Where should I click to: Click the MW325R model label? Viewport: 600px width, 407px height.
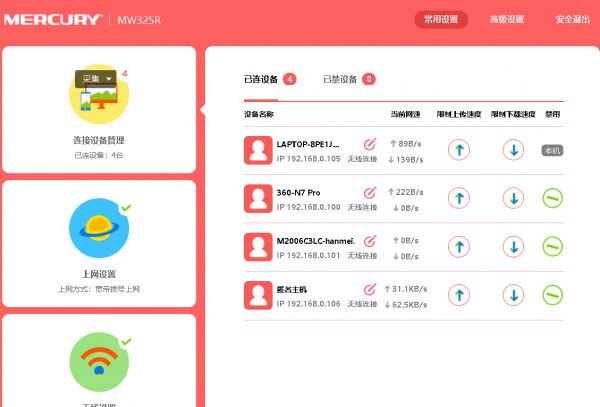[139, 20]
